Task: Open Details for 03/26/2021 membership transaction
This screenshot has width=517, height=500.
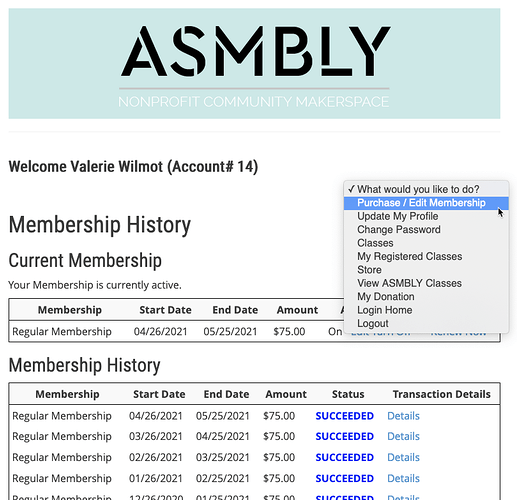Action: [x=403, y=436]
